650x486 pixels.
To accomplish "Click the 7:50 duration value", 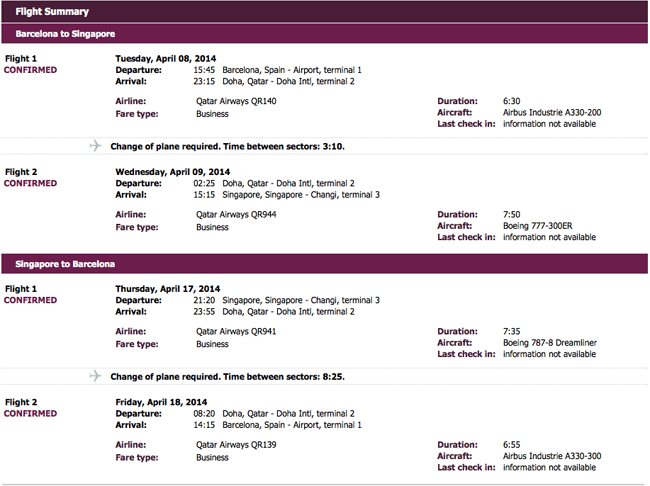I will point(514,214).
